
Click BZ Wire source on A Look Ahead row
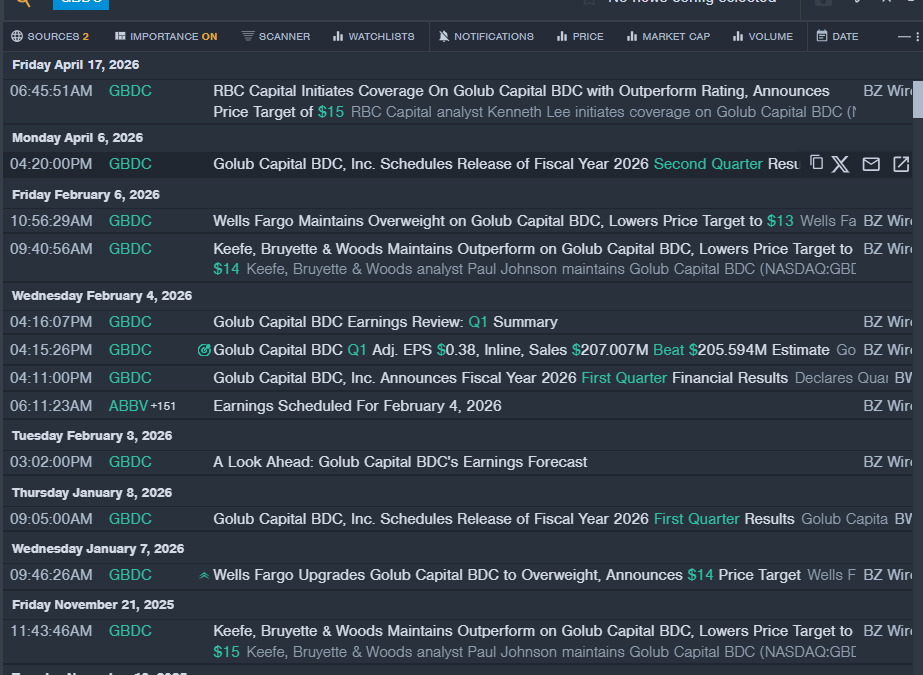(888, 462)
